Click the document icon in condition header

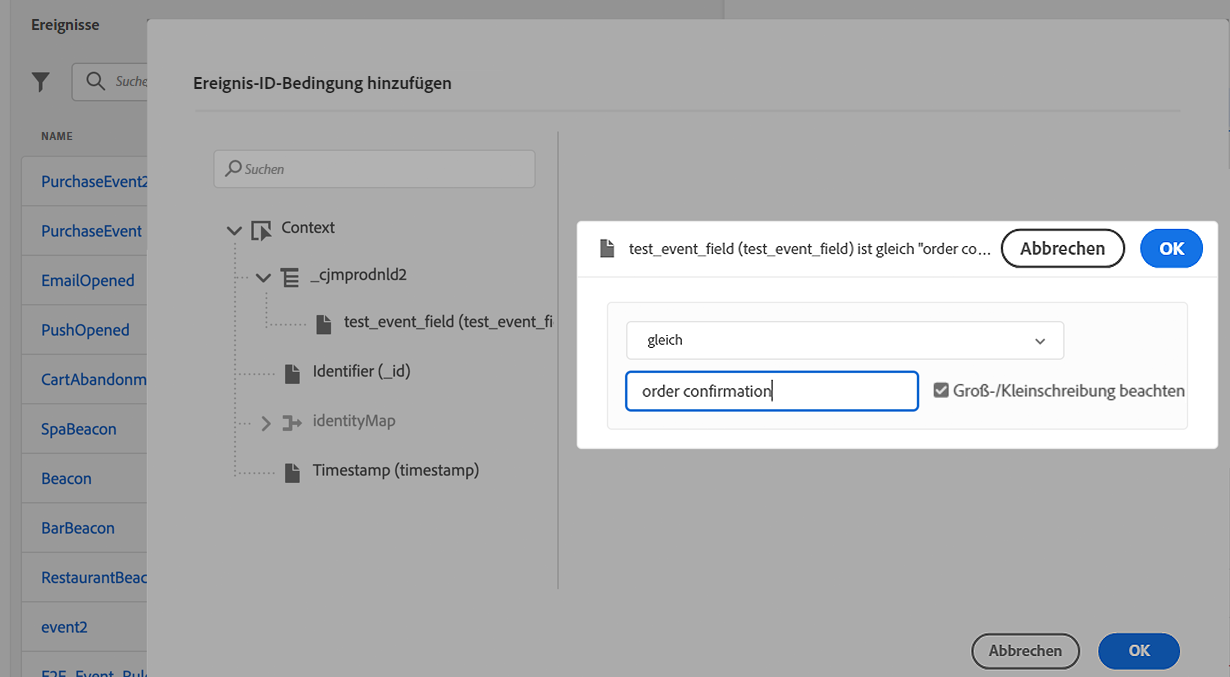pyautogui.click(x=606, y=249)
